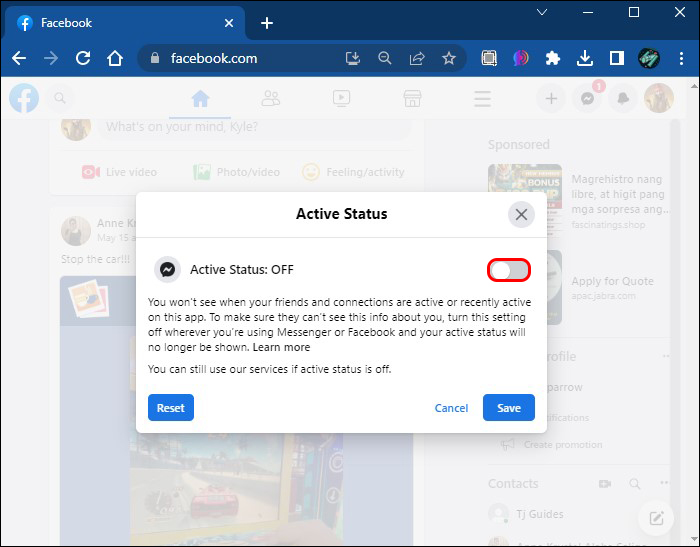Click the padlock site info icon

click(x=154, y=58)
